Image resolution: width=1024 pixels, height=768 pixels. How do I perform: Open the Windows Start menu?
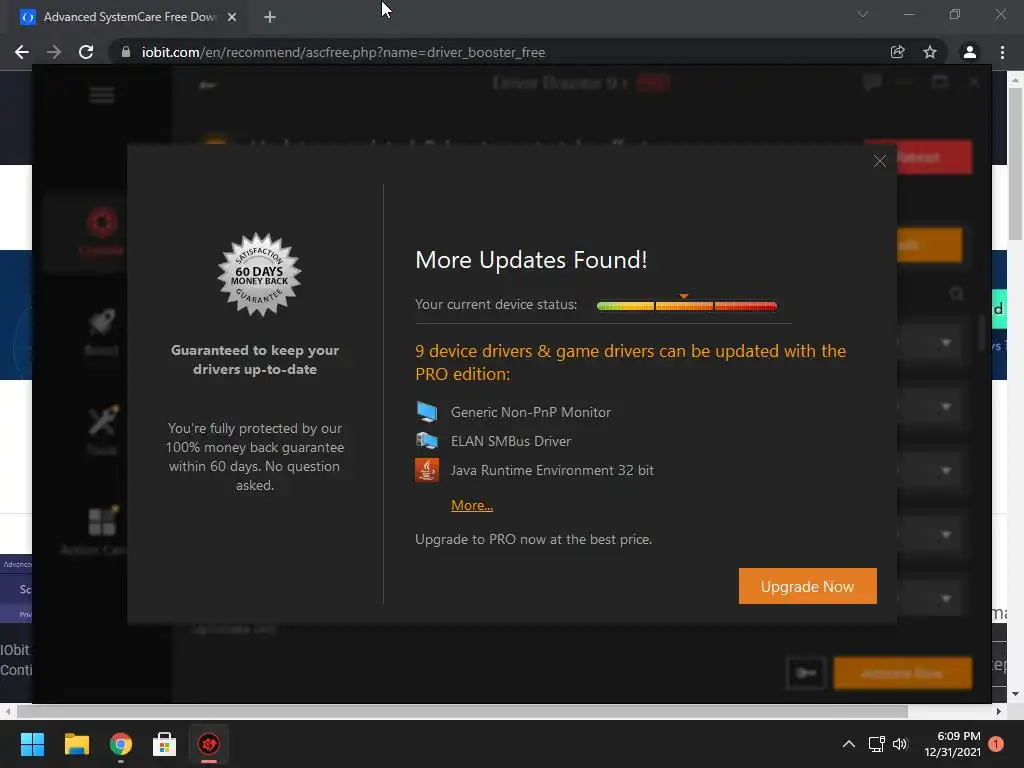[32, 744]
